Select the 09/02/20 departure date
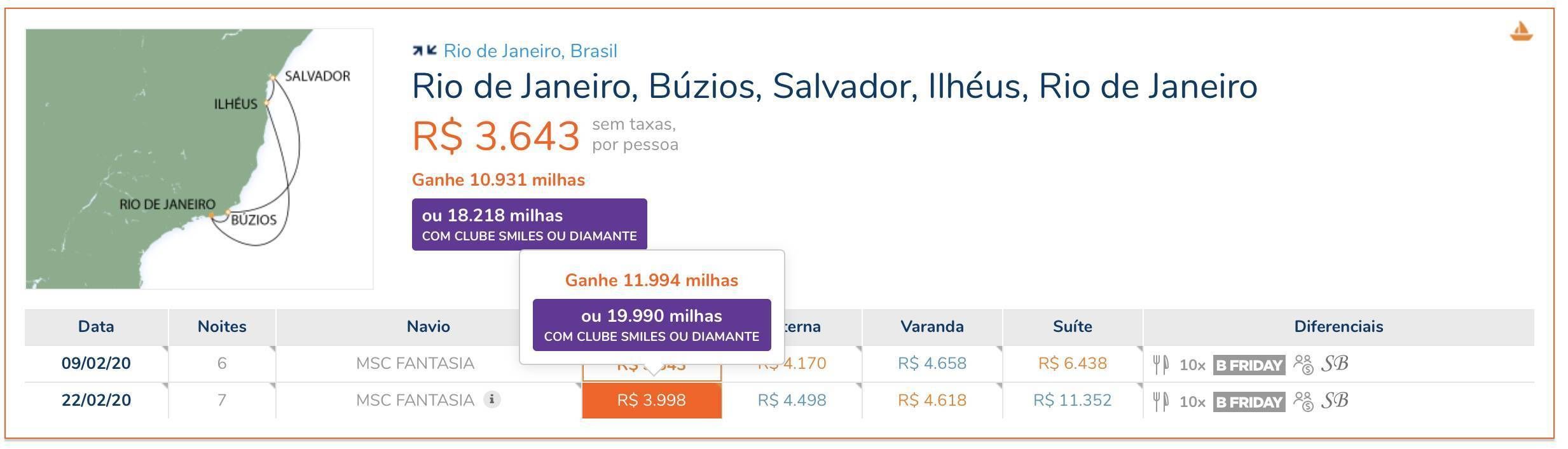The image size is (1568, 449). pos(96,363)
